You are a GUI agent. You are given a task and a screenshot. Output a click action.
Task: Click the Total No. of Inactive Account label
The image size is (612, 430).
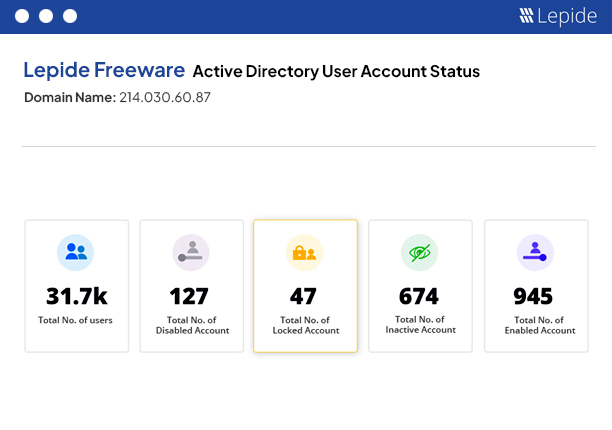(421, 324)
